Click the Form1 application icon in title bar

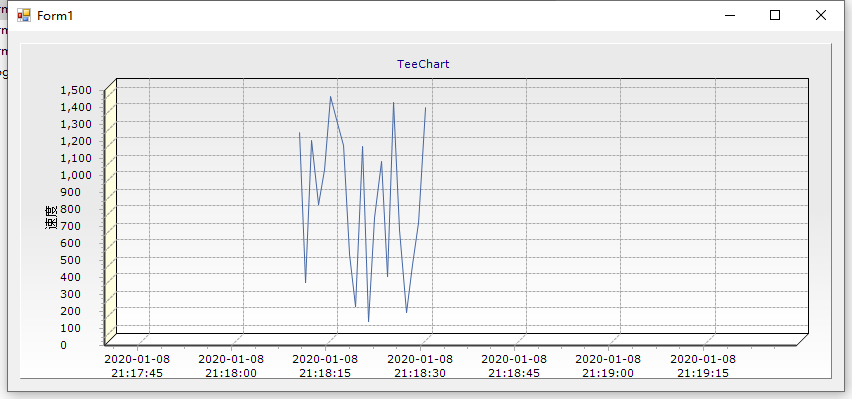[24, 15]
